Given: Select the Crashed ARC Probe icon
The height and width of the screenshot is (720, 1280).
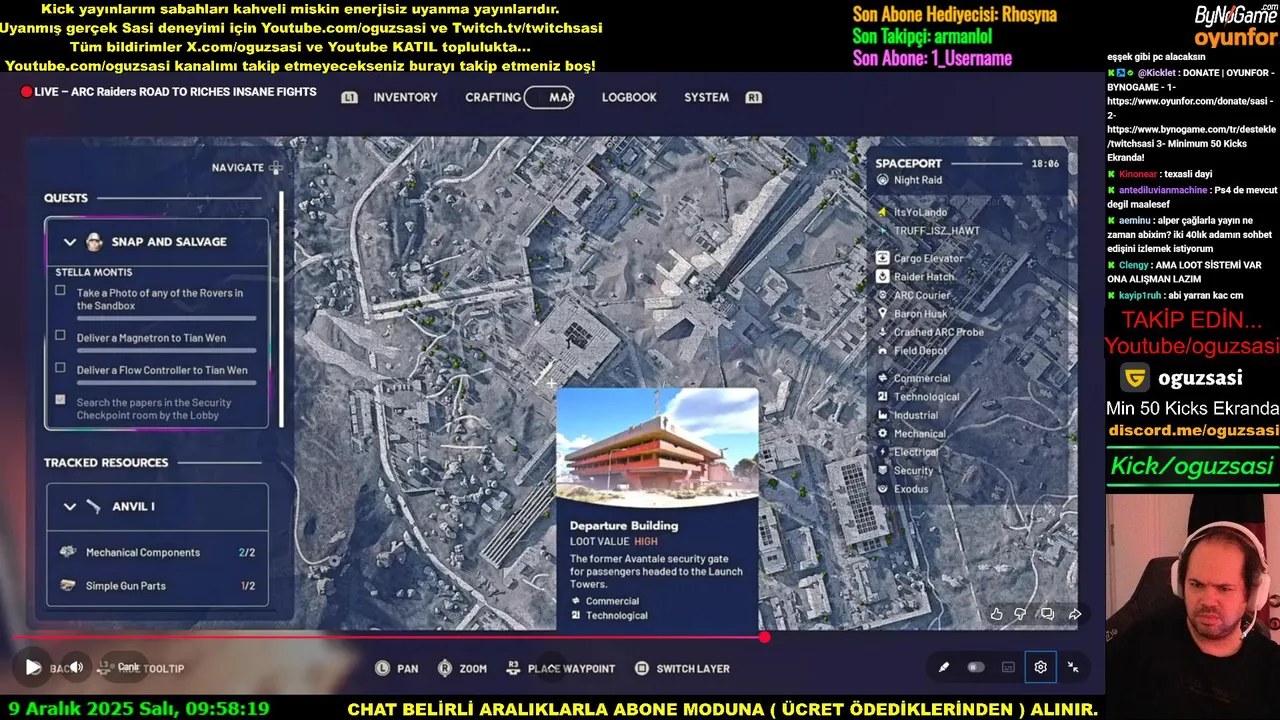Looking at the screenshot, I should coord(883,332).
